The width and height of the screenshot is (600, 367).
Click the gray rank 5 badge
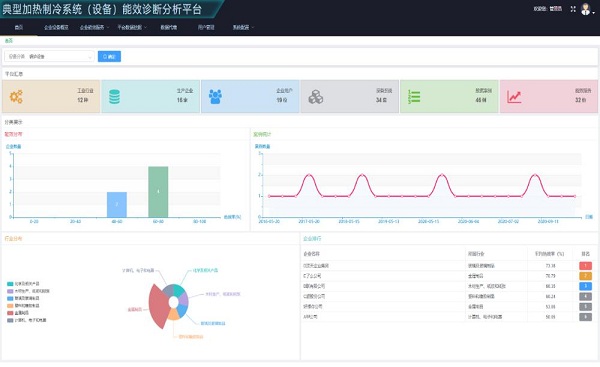[585, 307]
